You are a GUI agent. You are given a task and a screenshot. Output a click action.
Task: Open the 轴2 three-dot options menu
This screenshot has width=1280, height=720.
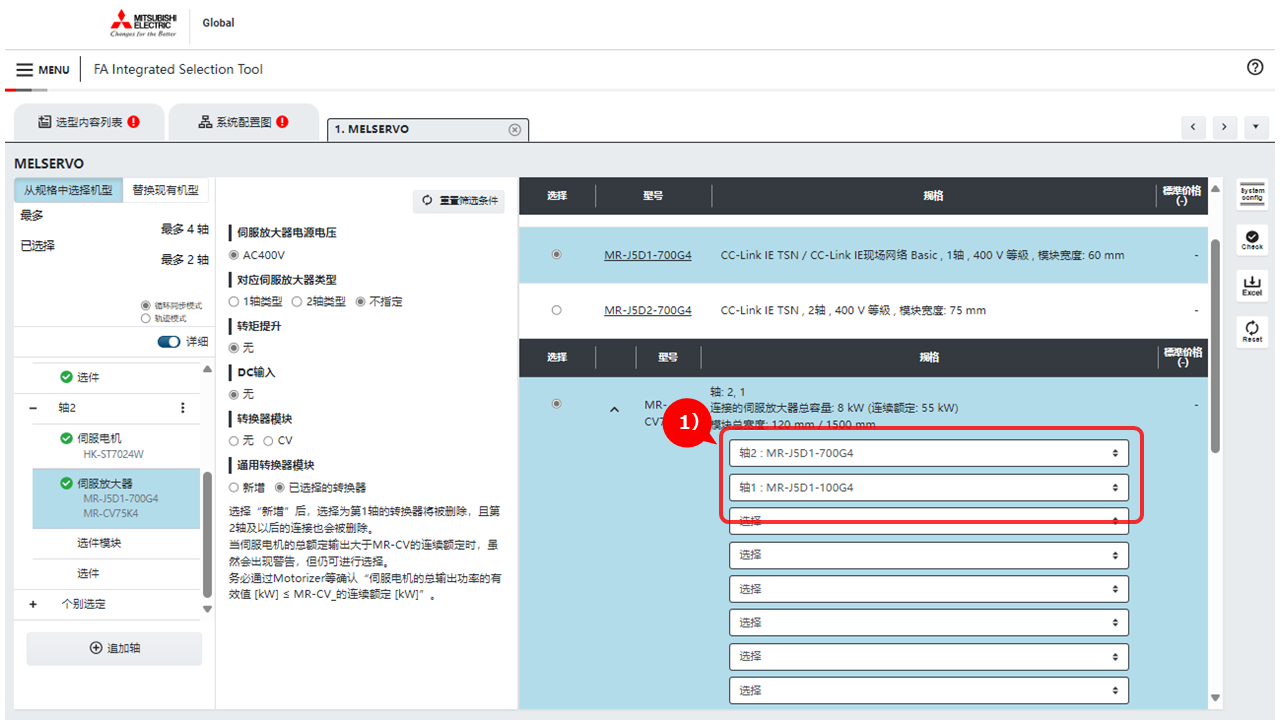(183, 408)
